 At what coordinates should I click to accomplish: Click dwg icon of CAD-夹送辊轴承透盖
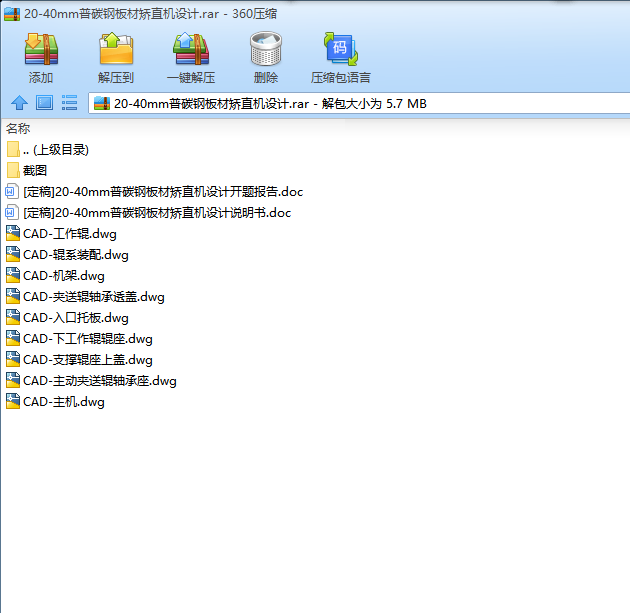tap(12, 296)
